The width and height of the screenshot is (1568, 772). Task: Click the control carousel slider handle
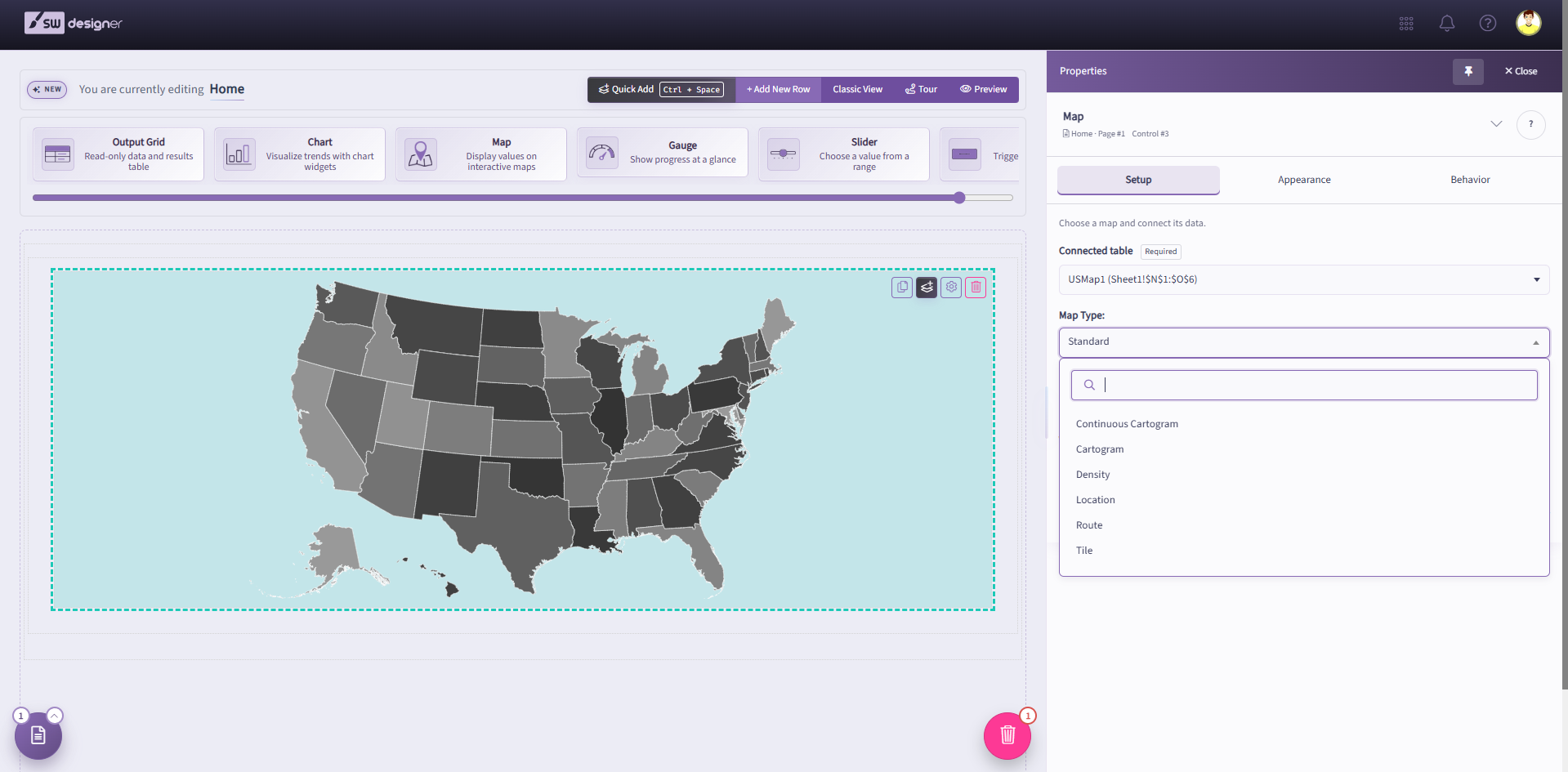click(959, 198)
